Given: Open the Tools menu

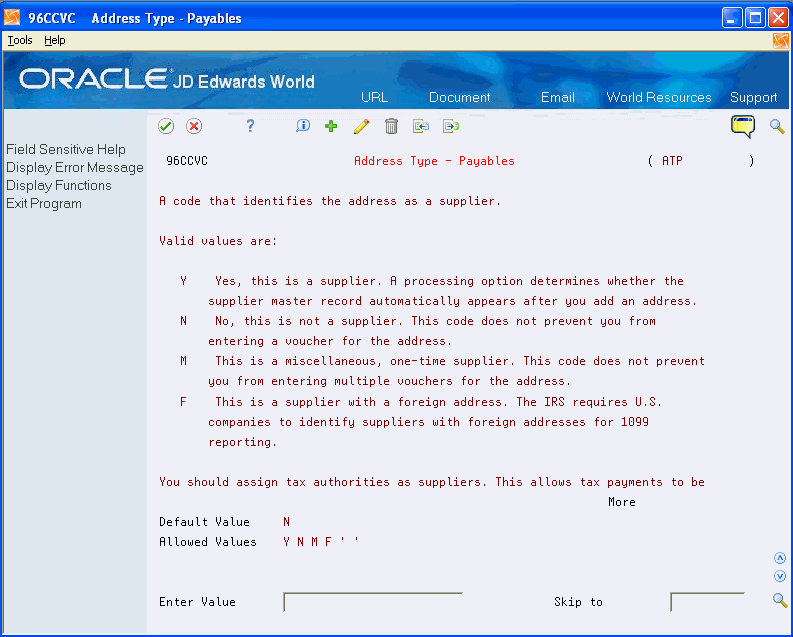Looking at the screenshot, I should (20, 40).
